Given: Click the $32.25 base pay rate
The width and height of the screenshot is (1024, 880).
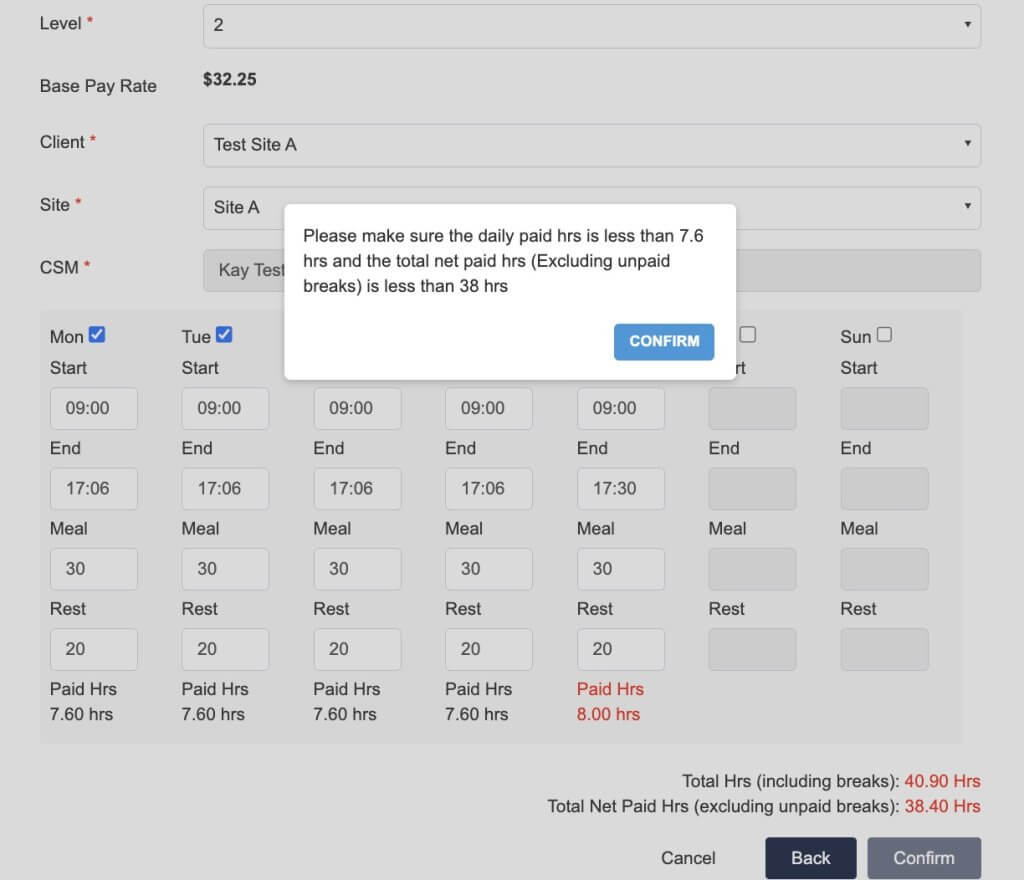Looking at the screenshot, I should (x=230, y=80).
